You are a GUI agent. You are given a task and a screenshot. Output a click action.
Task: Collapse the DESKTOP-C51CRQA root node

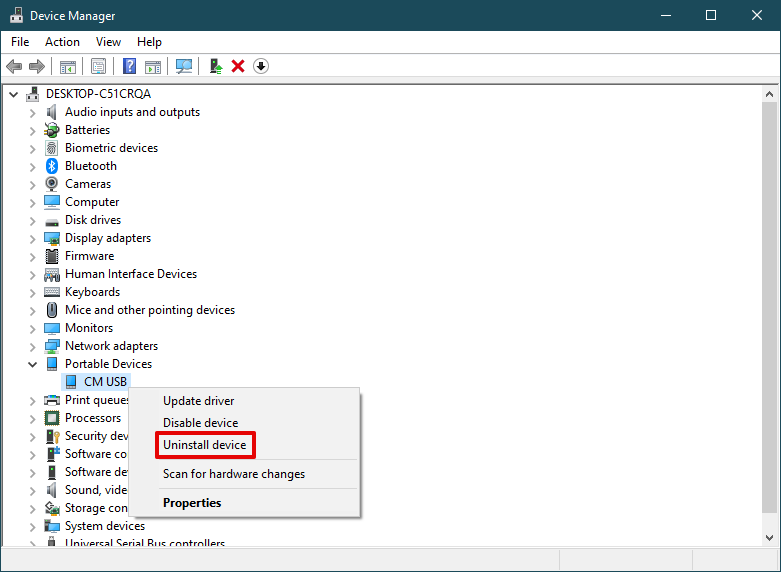pos(13,94)
